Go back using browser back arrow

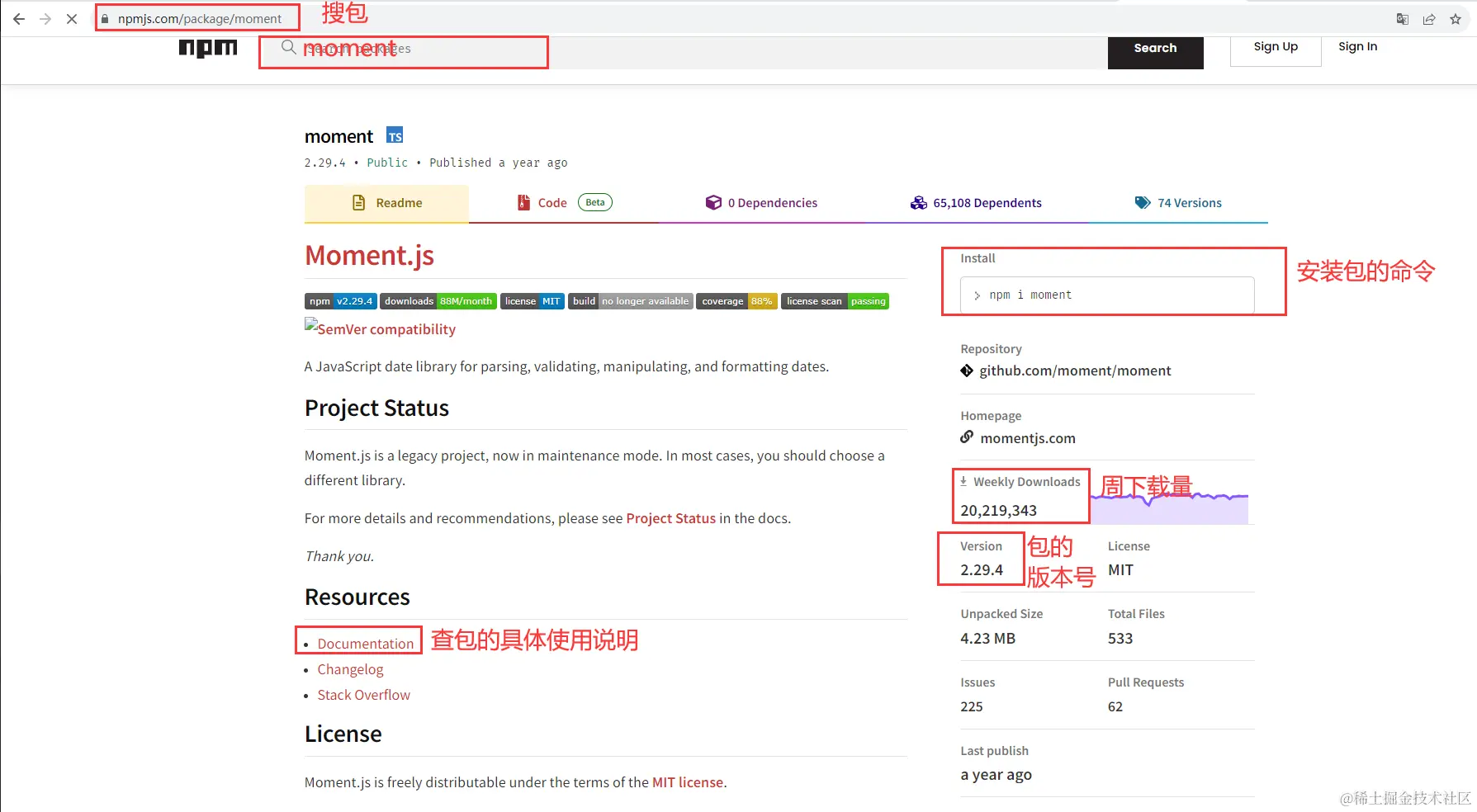pos(19,18)
